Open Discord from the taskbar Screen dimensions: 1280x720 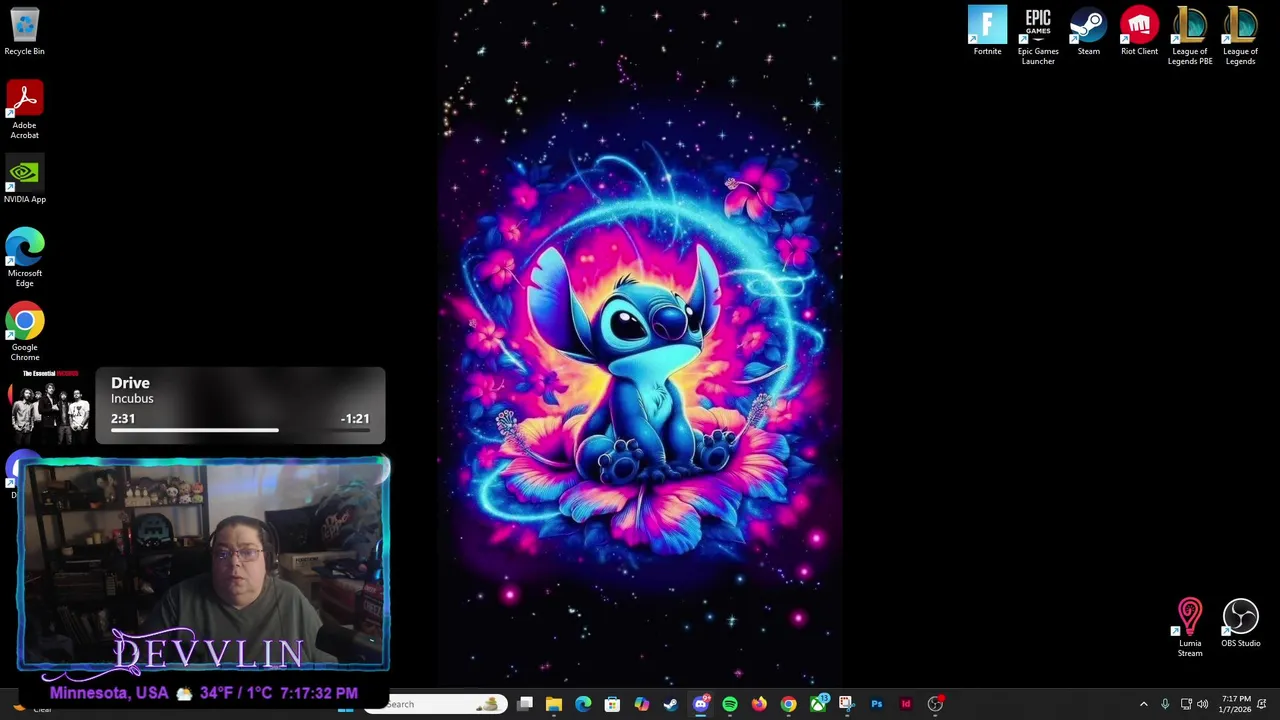click(701, 704)
